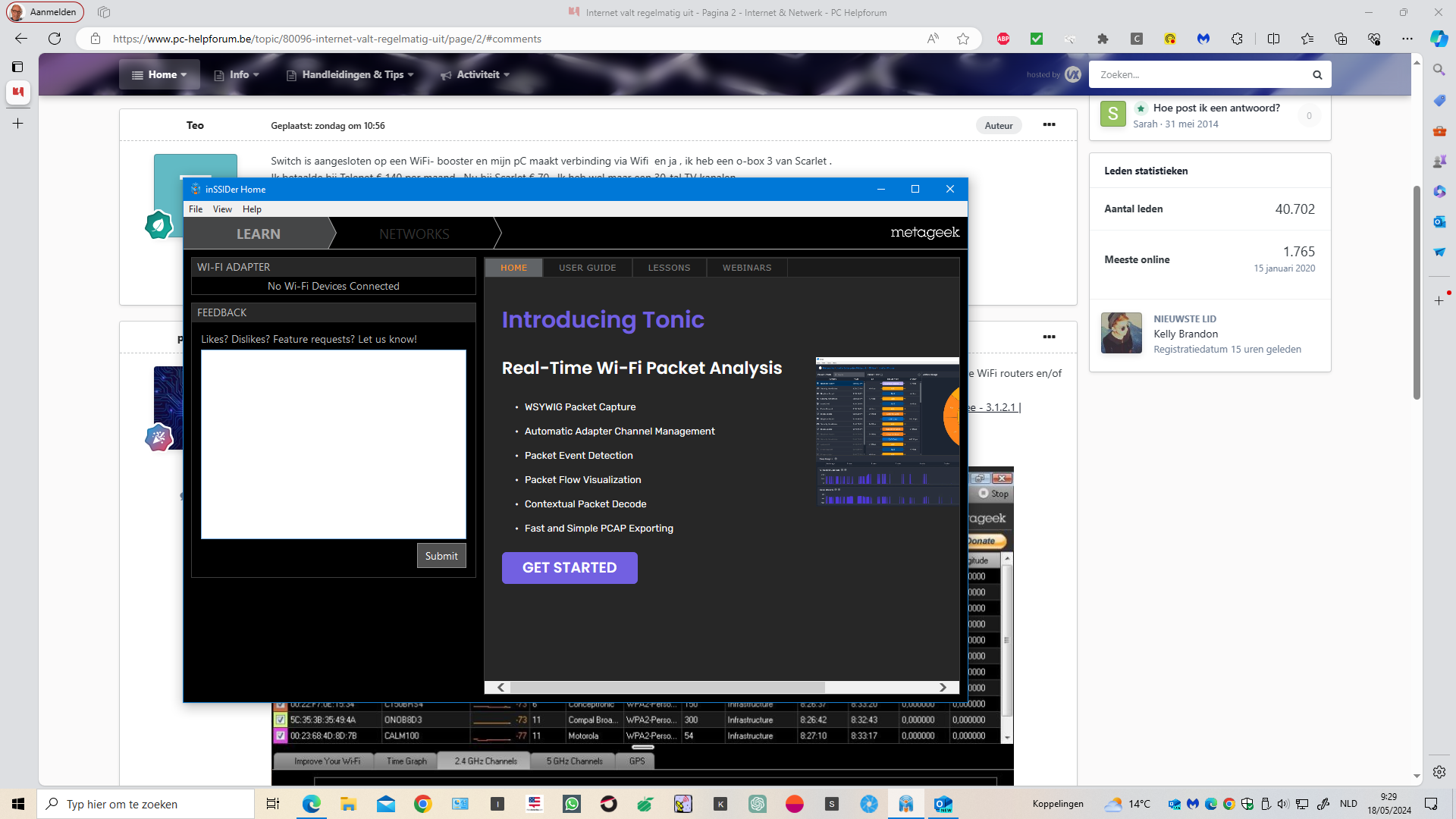Toggle checkbox for CALM100 network row
This screenshot has height=819, width=1456.
click(281, 736)
